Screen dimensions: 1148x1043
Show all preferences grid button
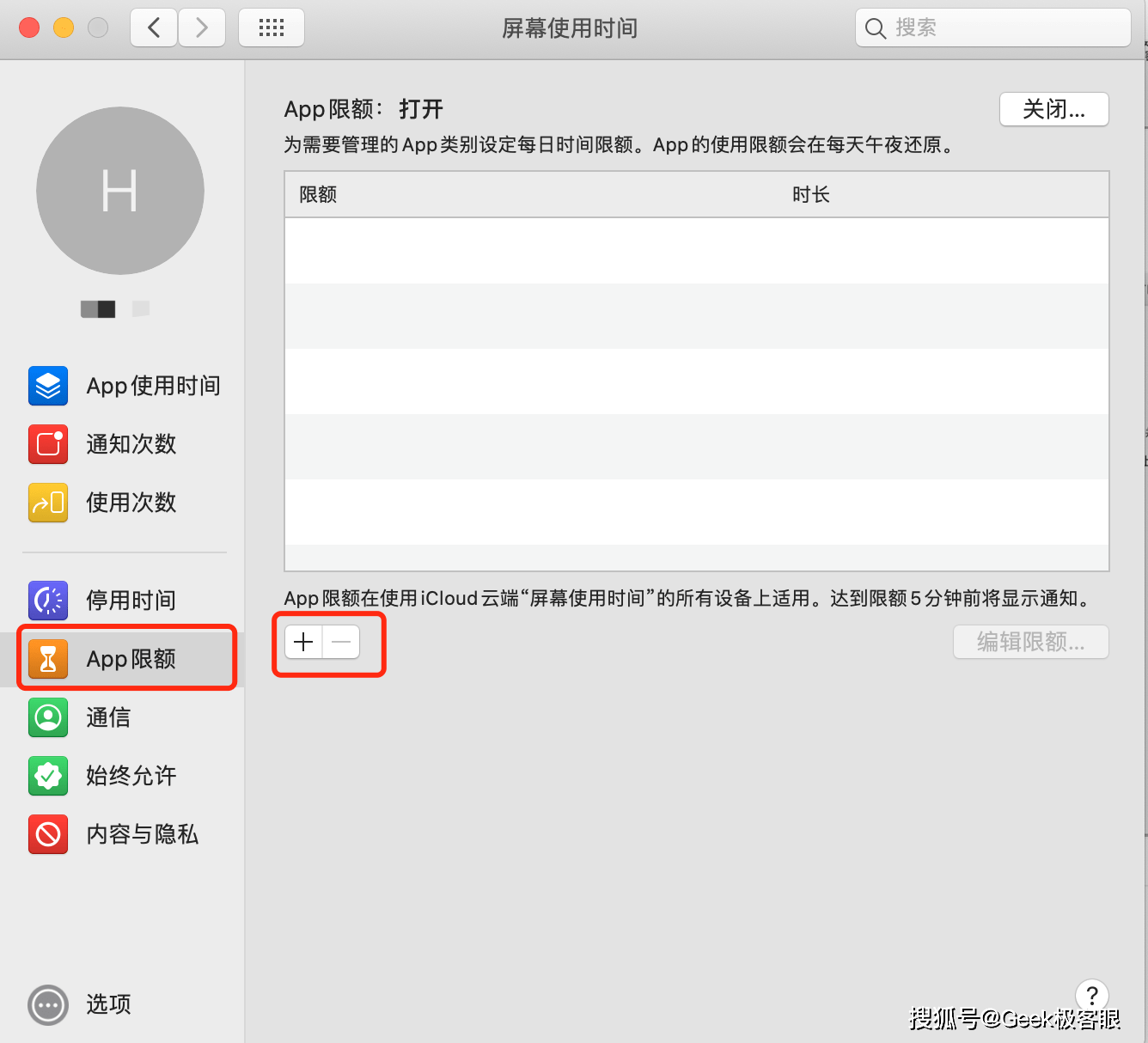click(x=272, y=28)
